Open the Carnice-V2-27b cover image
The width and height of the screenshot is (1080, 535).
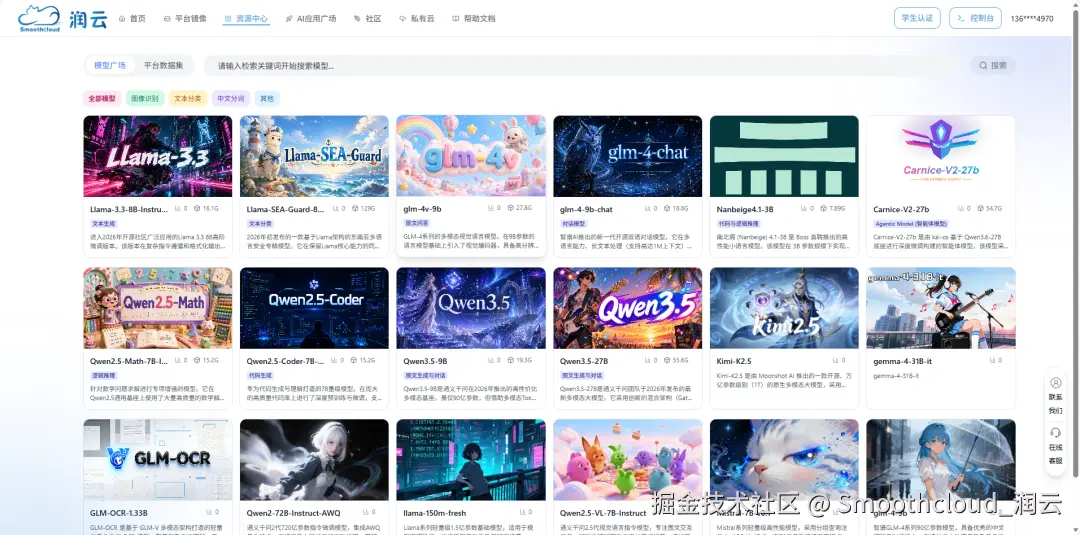941,156
